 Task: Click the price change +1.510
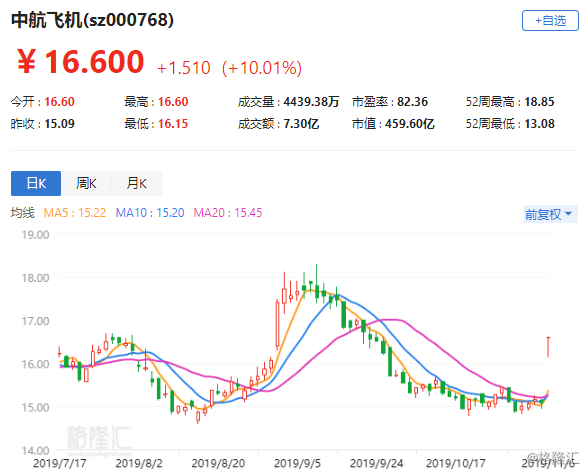pos(184,68)
